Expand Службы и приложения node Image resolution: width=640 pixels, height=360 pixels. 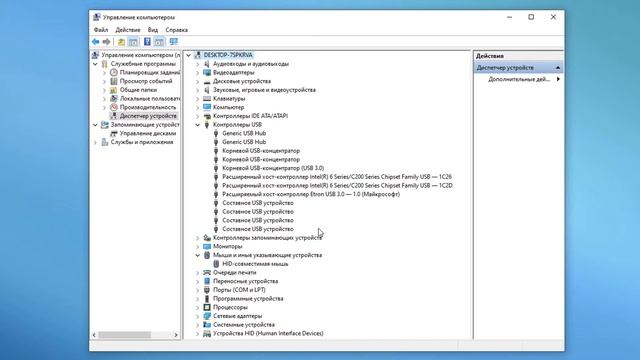pos(95,142)
